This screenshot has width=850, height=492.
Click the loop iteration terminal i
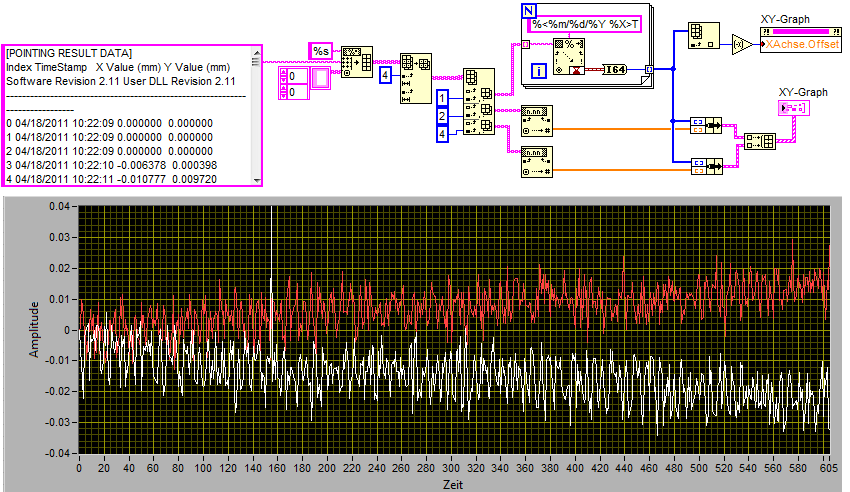tap(538, 70)
